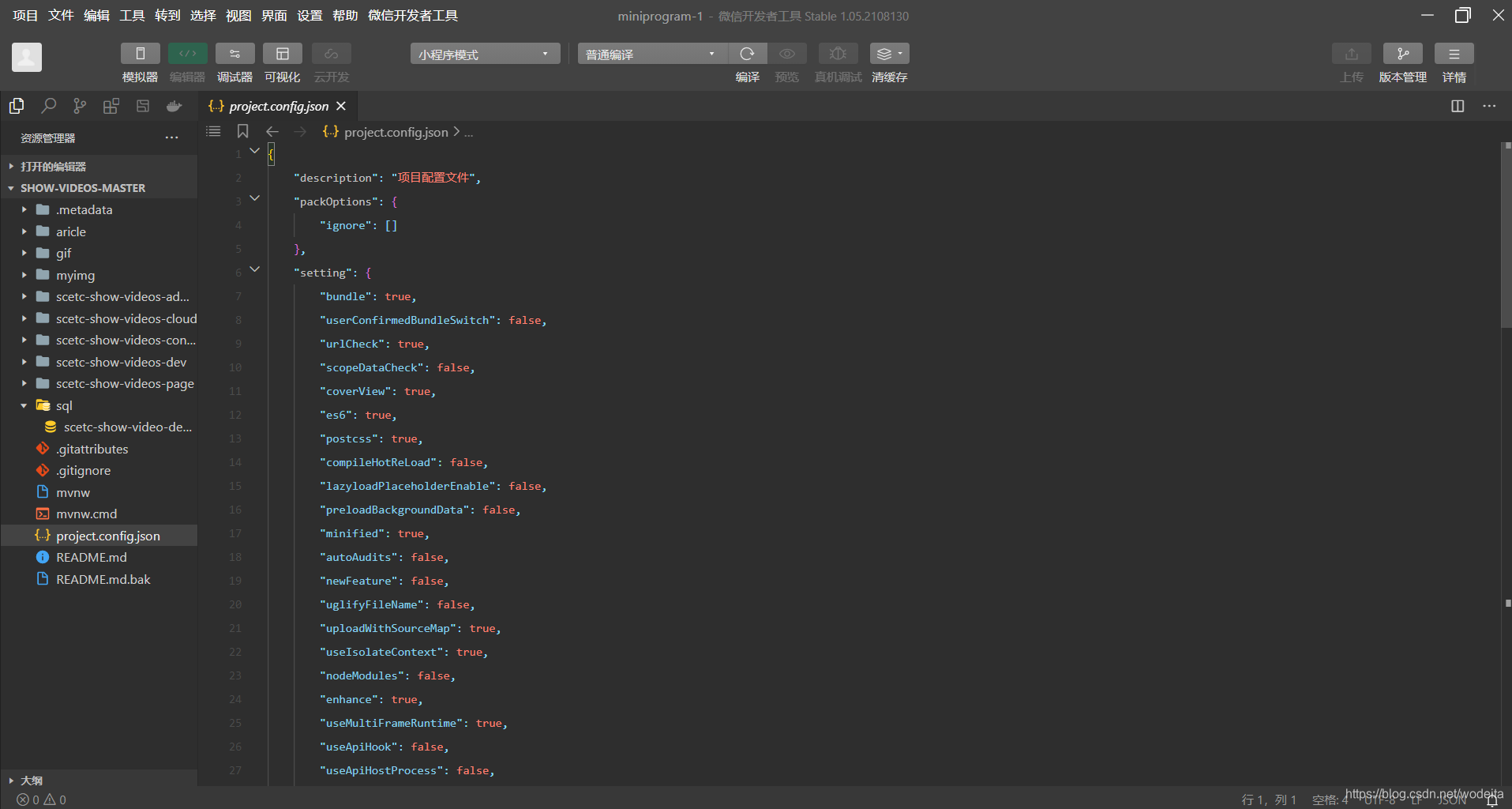The image size is (1512, 809).
Task: Open the Explorer files icon in sidebar
Action: click(17, 106)
